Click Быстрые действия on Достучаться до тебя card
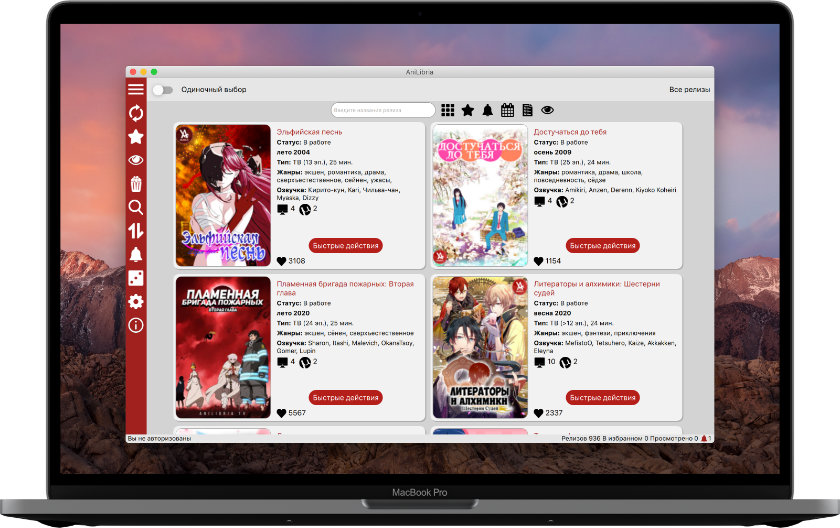 tap(603, 246)
